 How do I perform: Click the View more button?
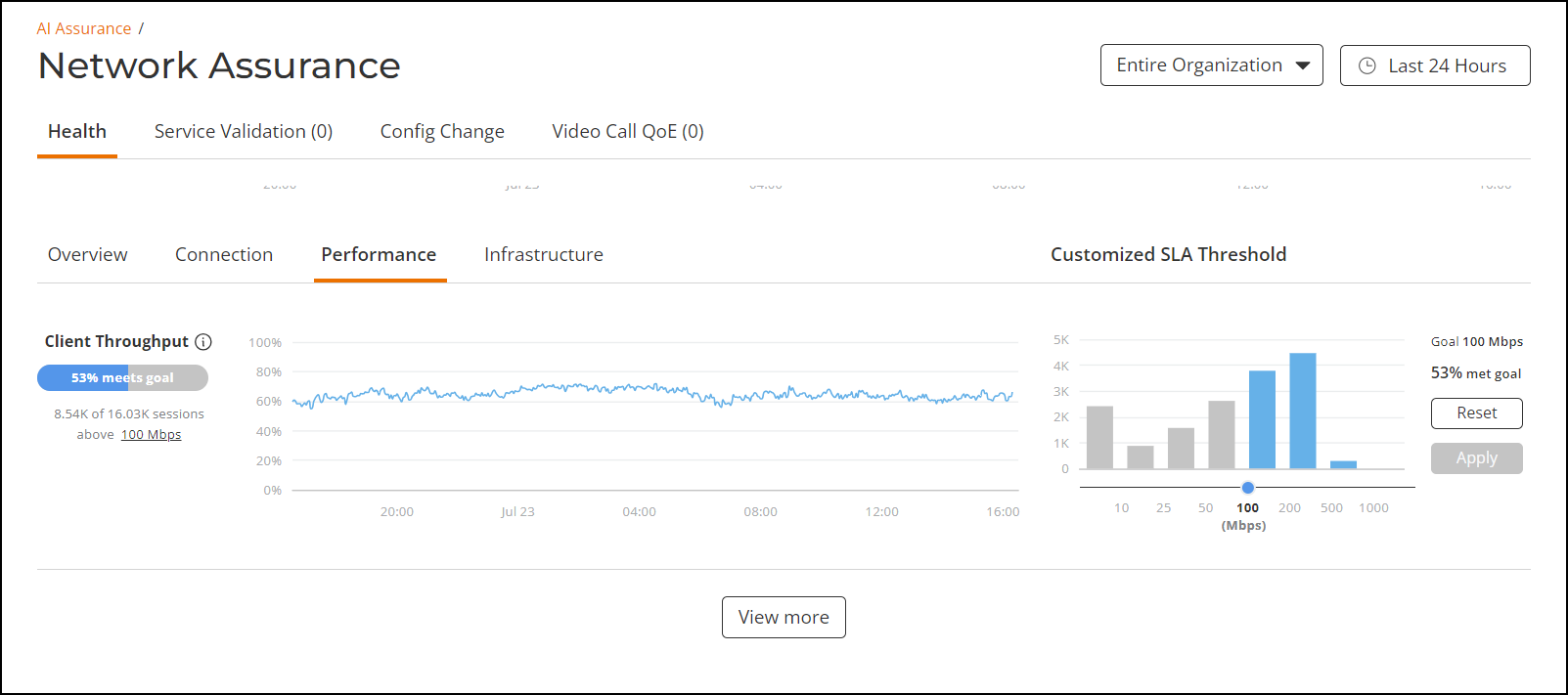pyautogui.click(x=784, y=618)
